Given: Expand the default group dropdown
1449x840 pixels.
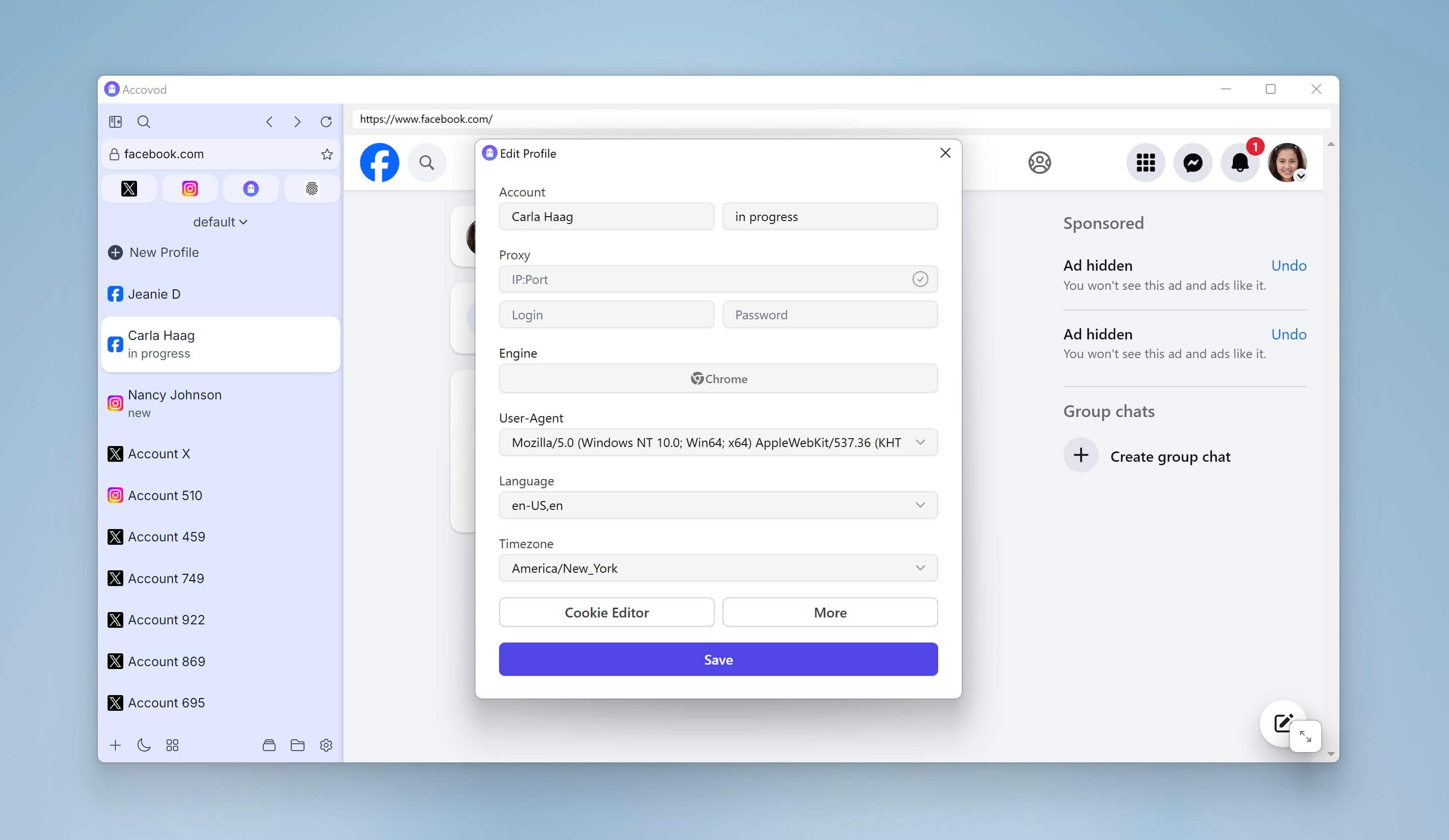Looking at the screenshot, I should tap(220, 222).
